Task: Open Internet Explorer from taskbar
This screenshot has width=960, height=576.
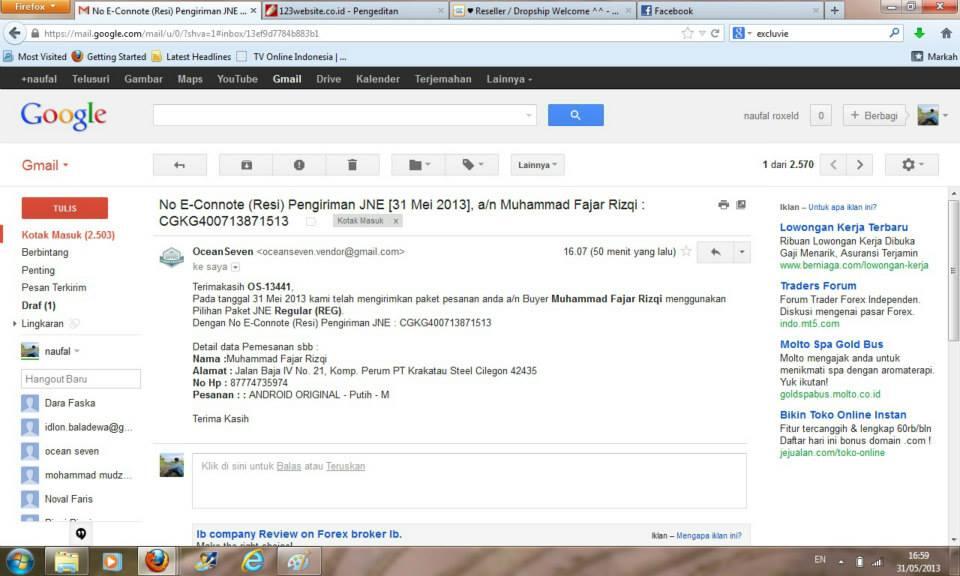Action: 252,561
